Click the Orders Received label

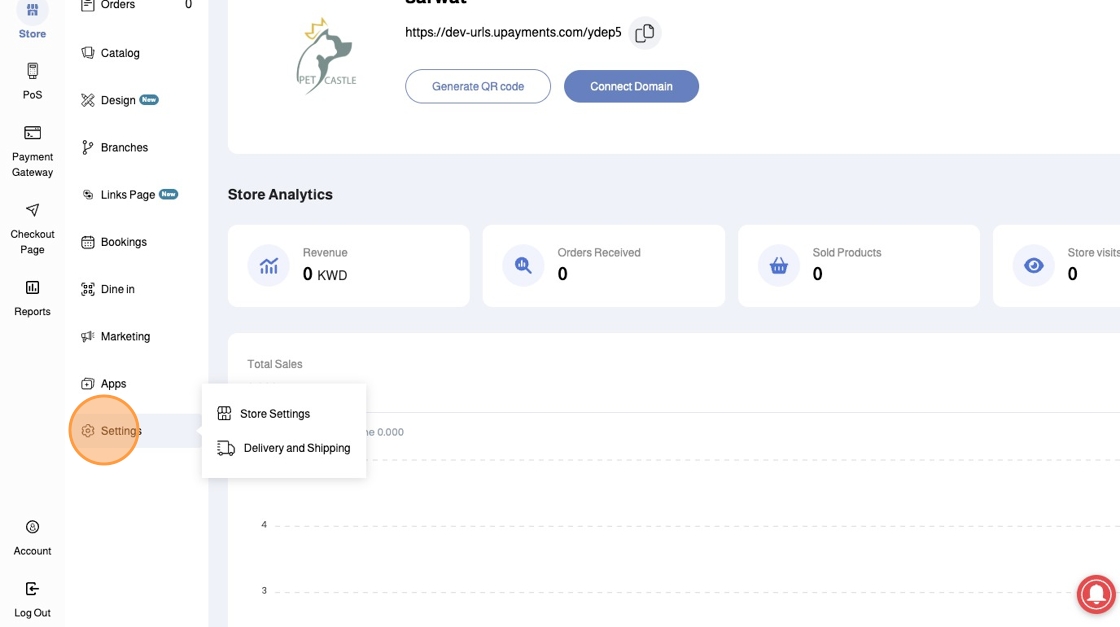click(x=599, y=253)
